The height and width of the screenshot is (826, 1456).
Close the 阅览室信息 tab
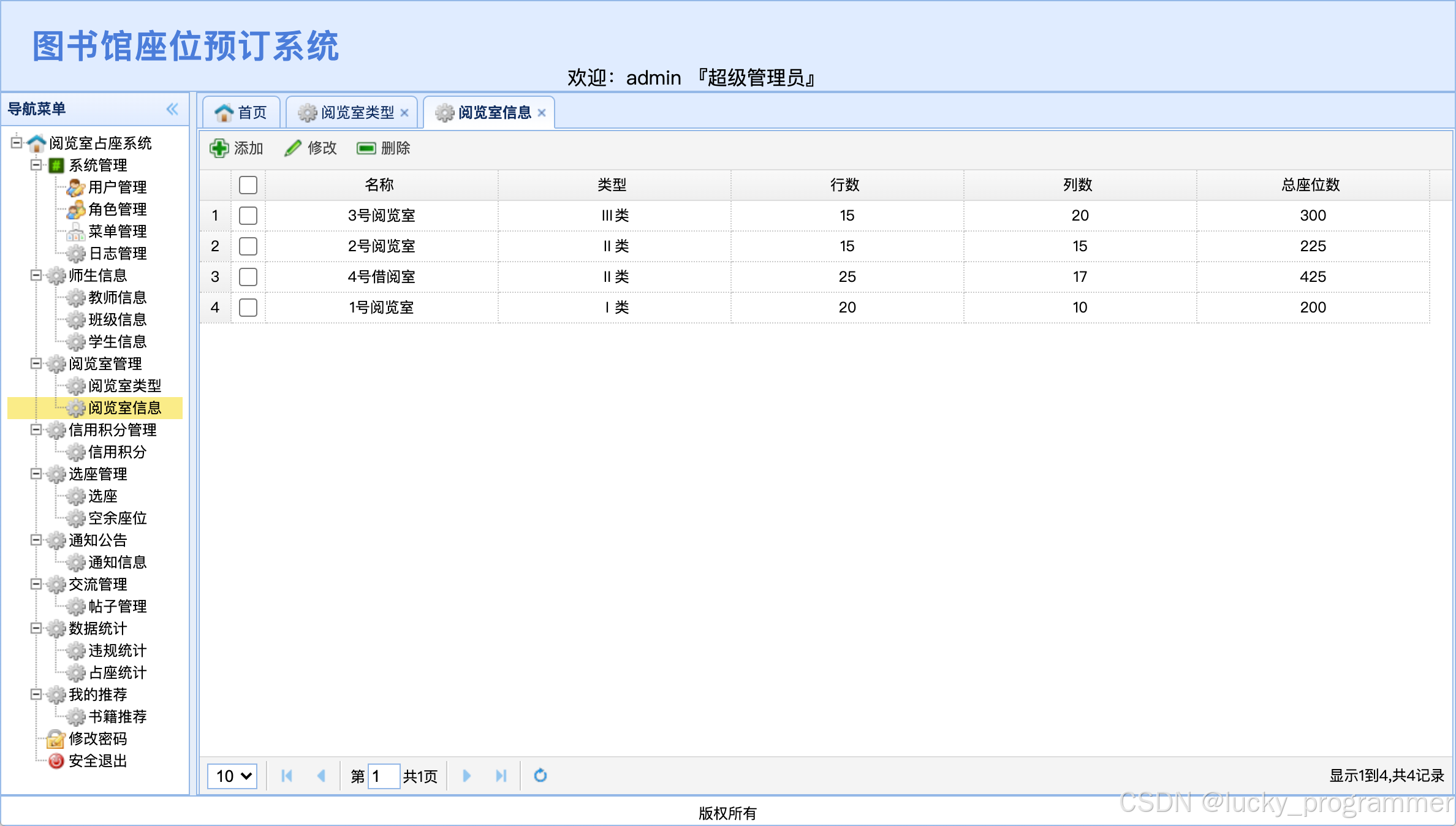pos(542,113)
